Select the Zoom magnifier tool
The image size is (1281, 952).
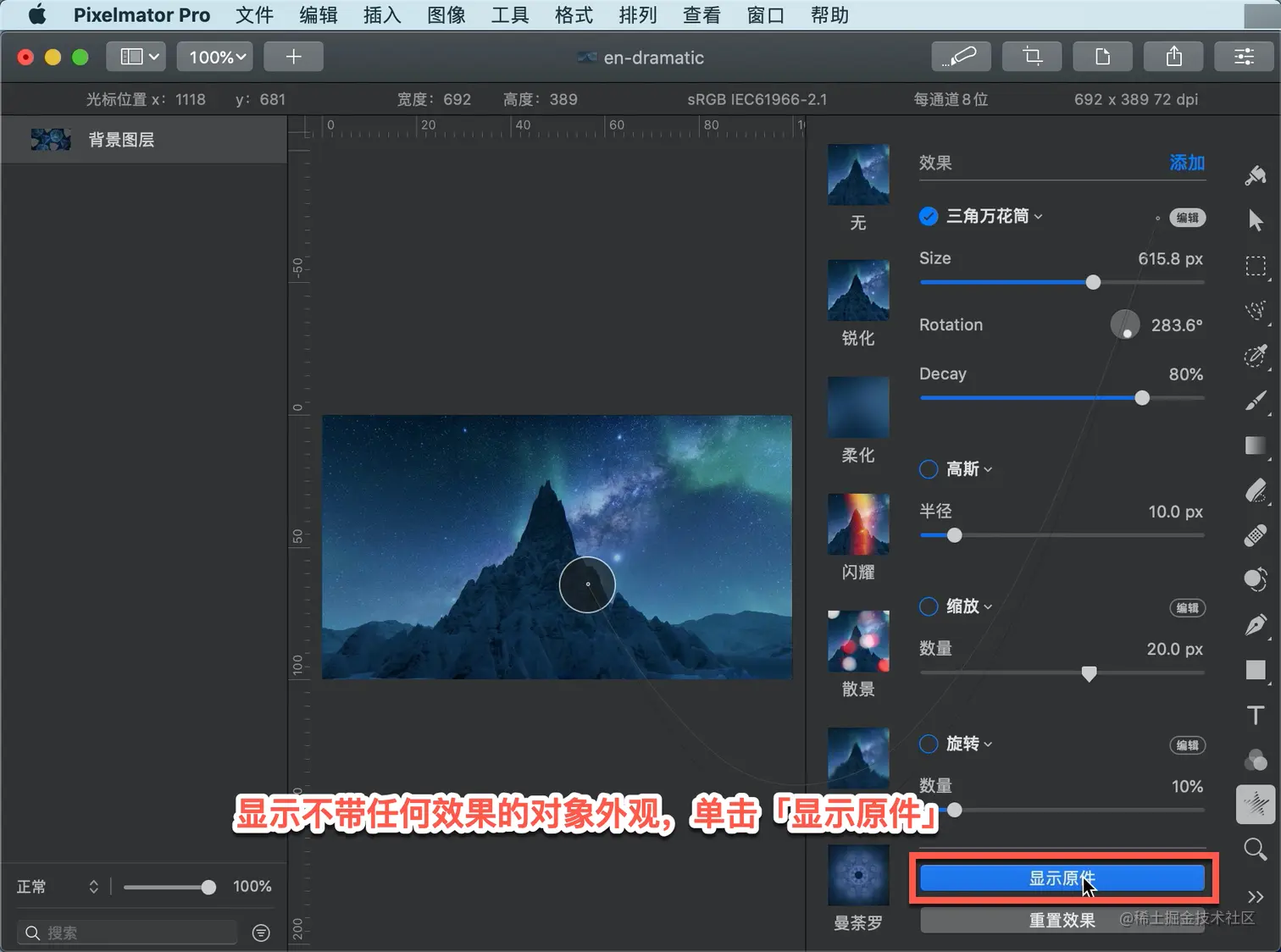(1256, 849)
